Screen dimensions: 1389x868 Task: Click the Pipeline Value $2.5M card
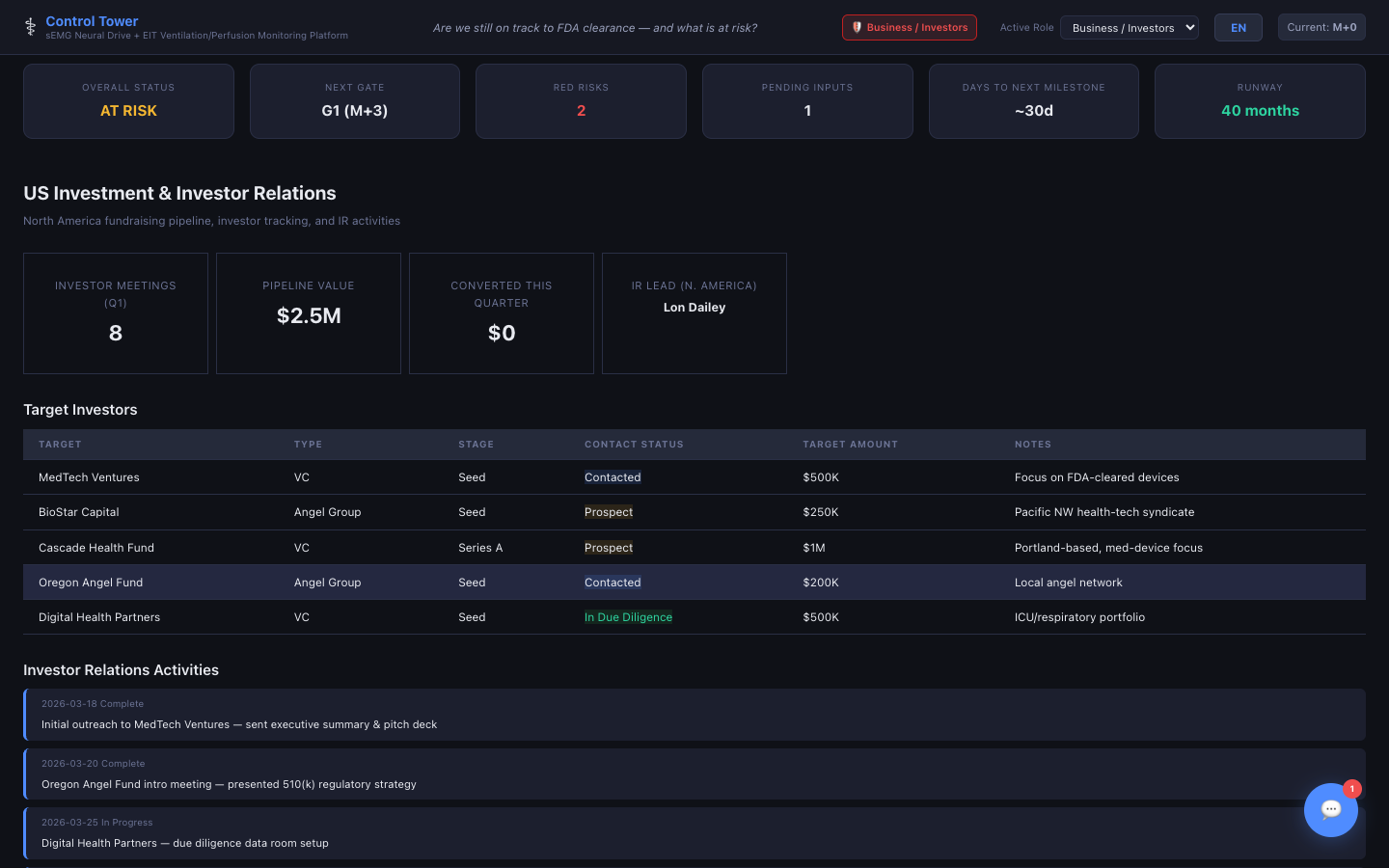[309, 313]
